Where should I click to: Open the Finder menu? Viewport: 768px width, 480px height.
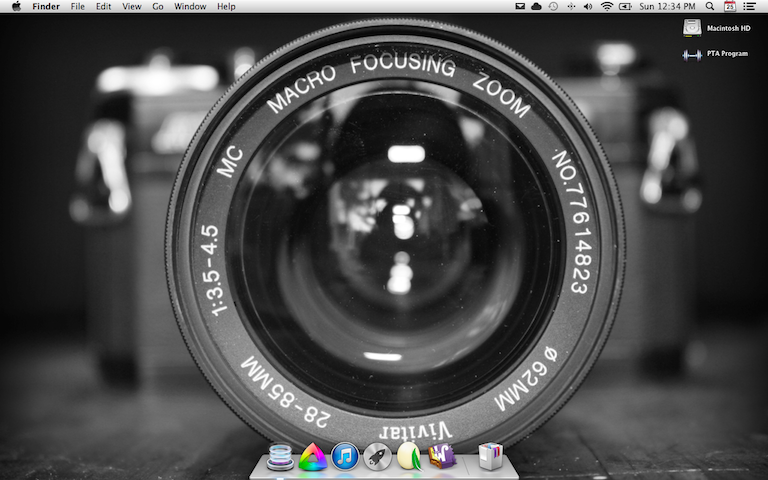(46, 6)
